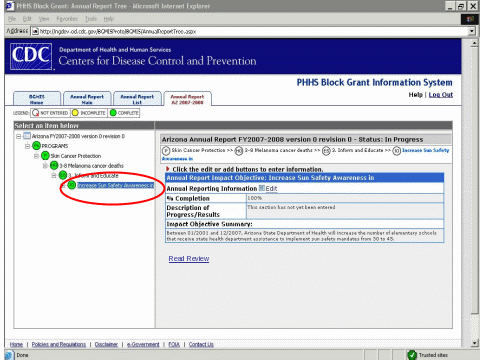Open the Help menu in menu bar

click(x=109, y=19)
